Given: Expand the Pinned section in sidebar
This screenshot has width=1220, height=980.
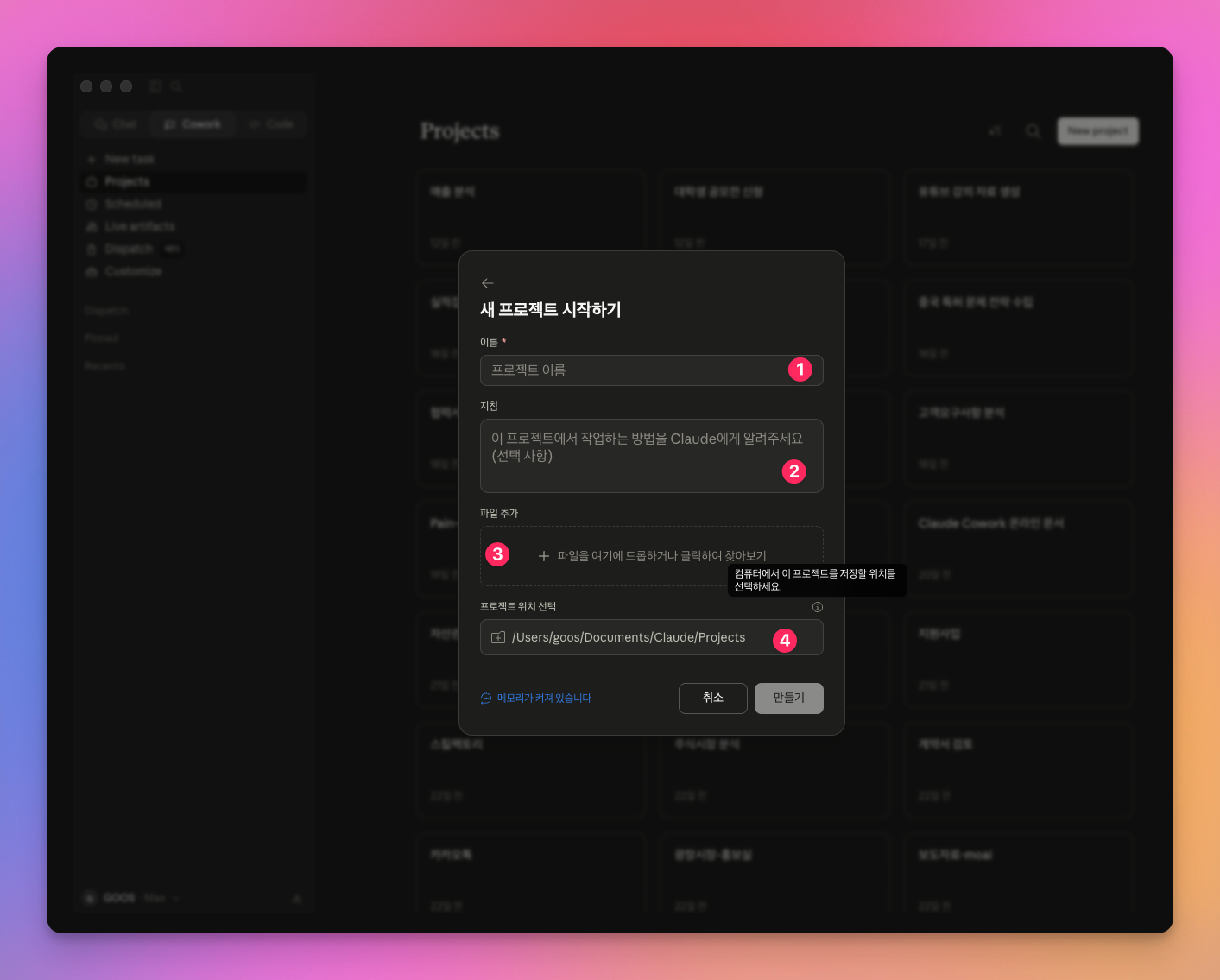Looking at the screenshot, I should (x=102, y=338).
